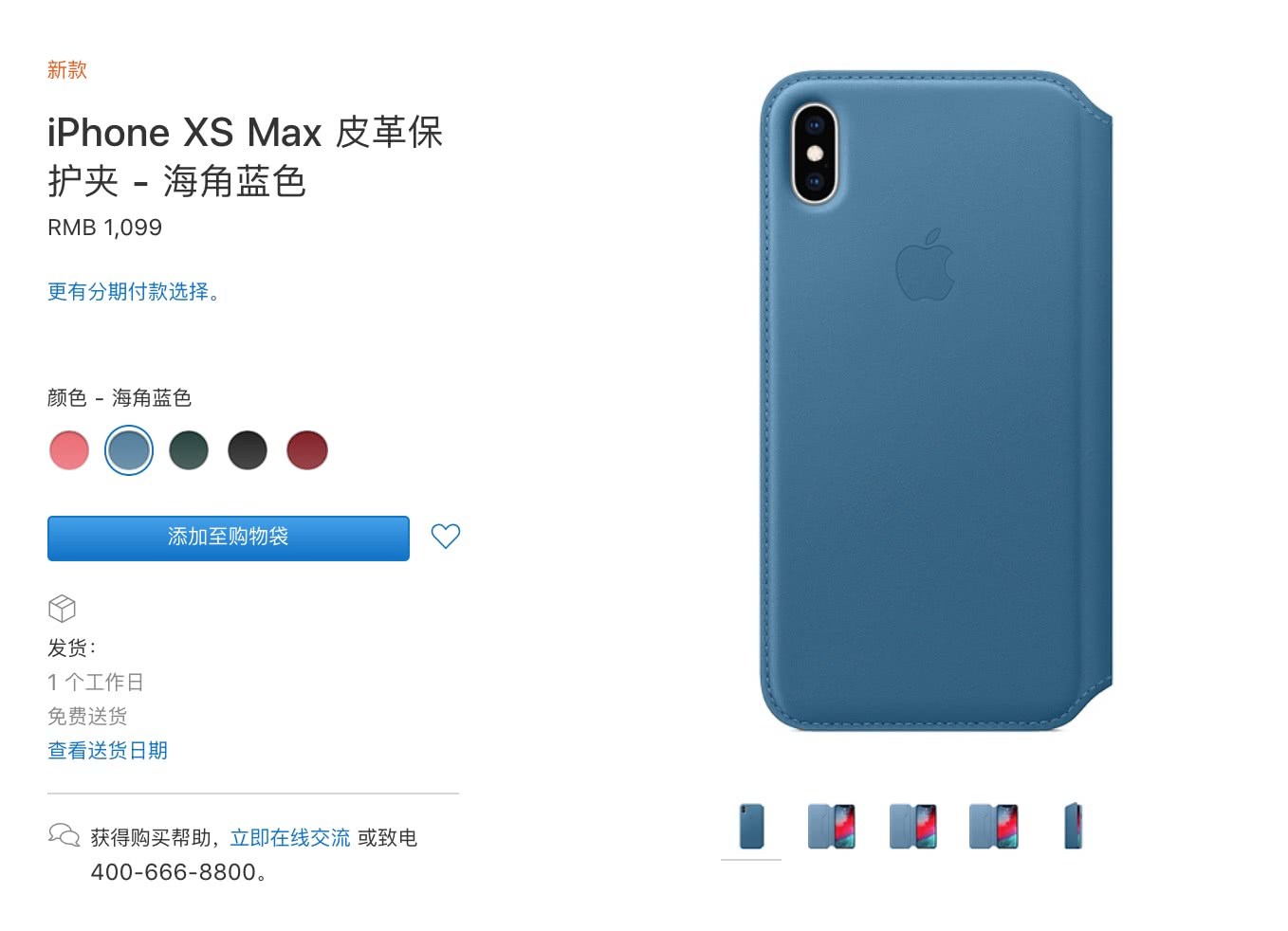Select the Cape Cod blue swatch
Viewport: 1288px width, 931px height.
point(129,450)
